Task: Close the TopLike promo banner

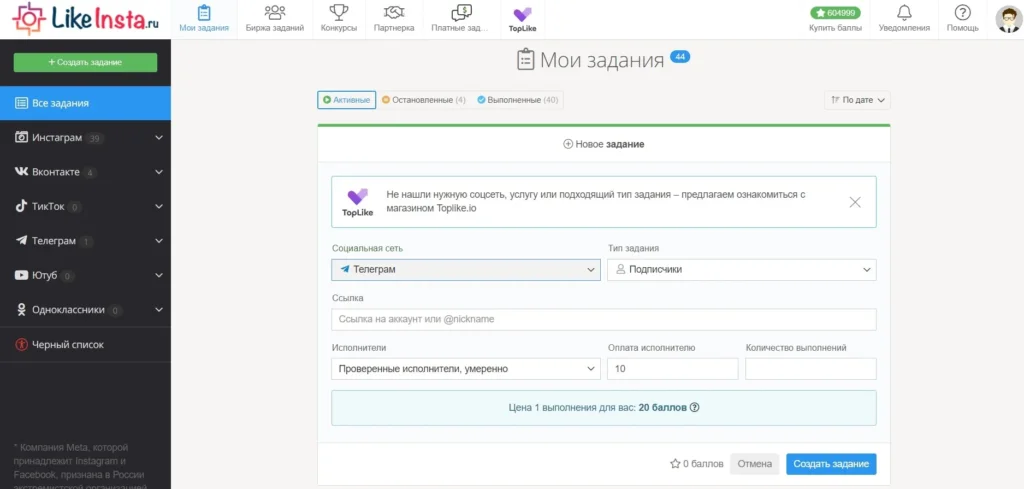Action: [x=854, y=202]
